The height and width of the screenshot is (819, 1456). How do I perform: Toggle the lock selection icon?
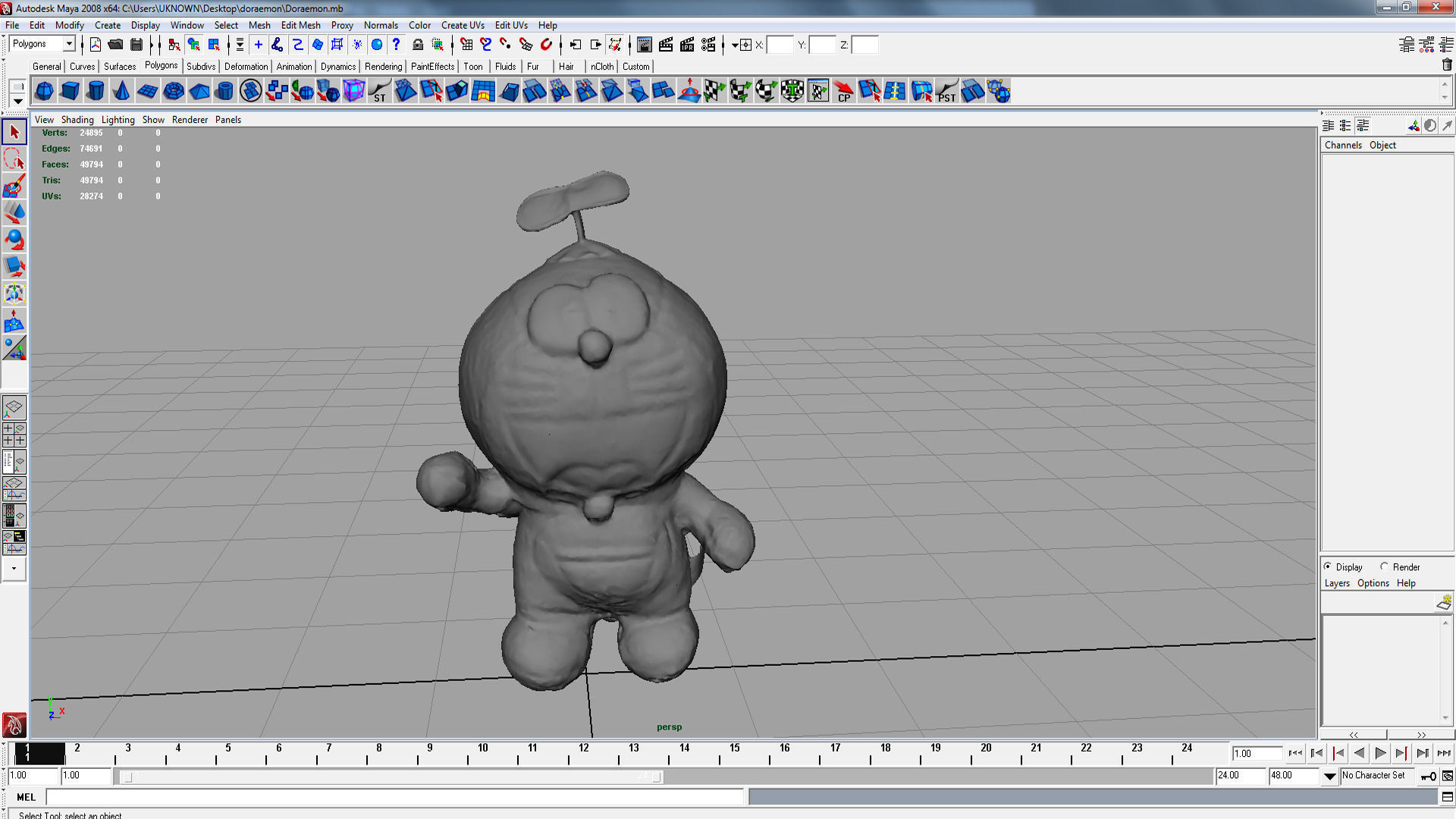(417, 45)
